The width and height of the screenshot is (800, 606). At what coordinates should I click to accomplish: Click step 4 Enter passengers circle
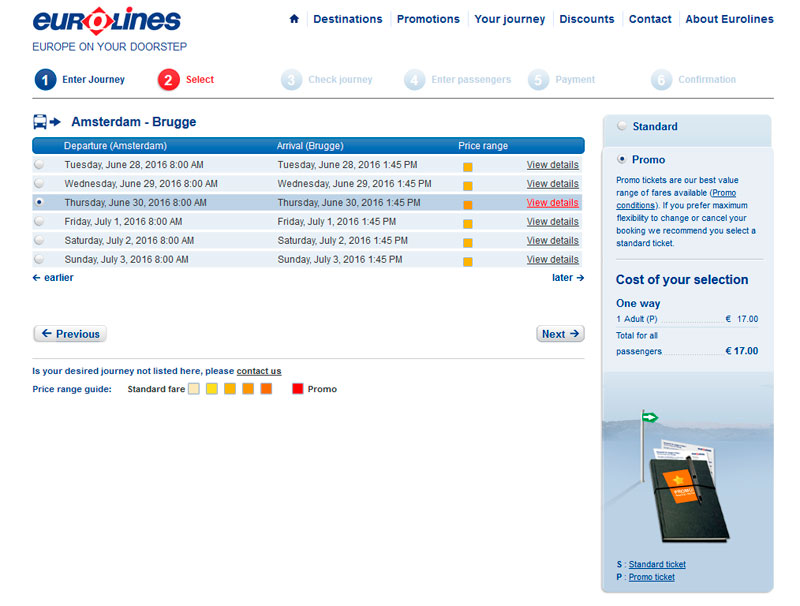tap(414, 80)
